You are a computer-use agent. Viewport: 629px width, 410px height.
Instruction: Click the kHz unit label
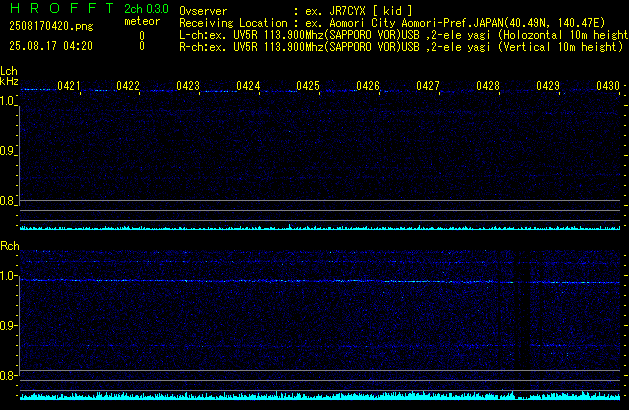(x=9, y=81)
